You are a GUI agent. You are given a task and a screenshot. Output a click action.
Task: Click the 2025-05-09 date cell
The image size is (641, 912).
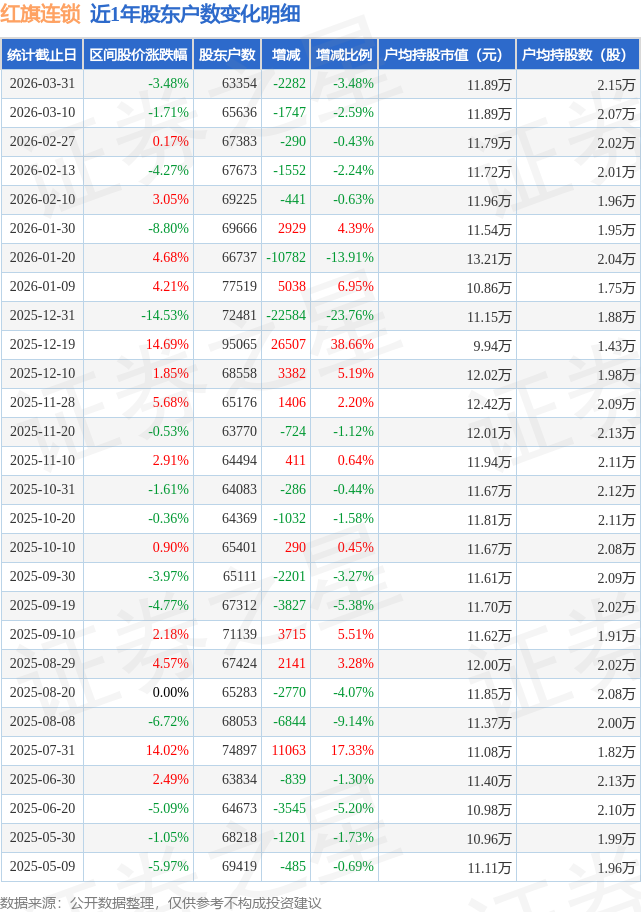click(x=42, y=867)
